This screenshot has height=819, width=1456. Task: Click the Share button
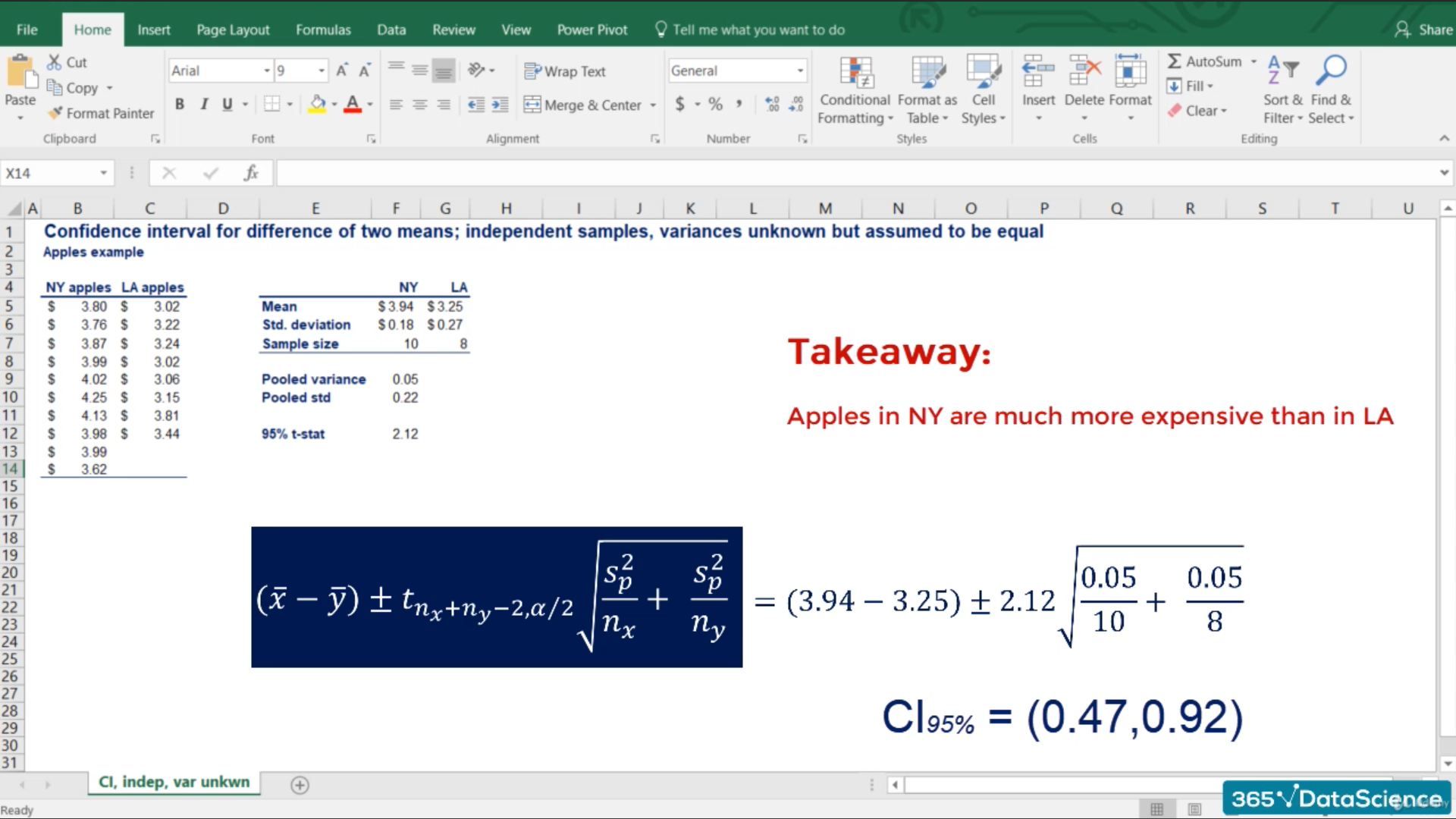1424,30
